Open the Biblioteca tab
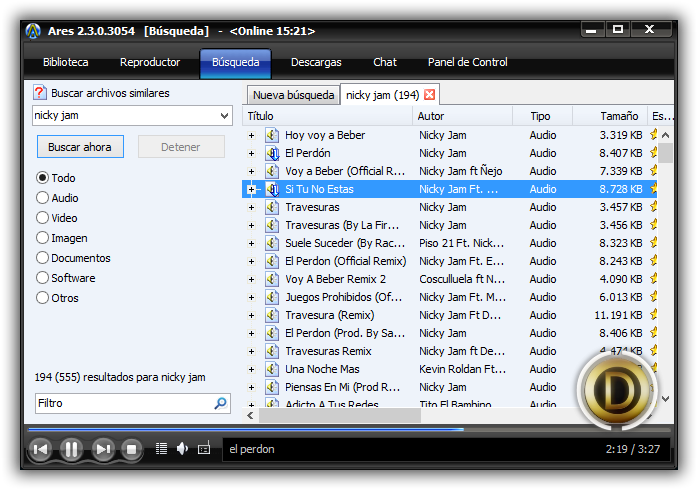The height and width of the screenshot is (490, 698). [65, 62]
